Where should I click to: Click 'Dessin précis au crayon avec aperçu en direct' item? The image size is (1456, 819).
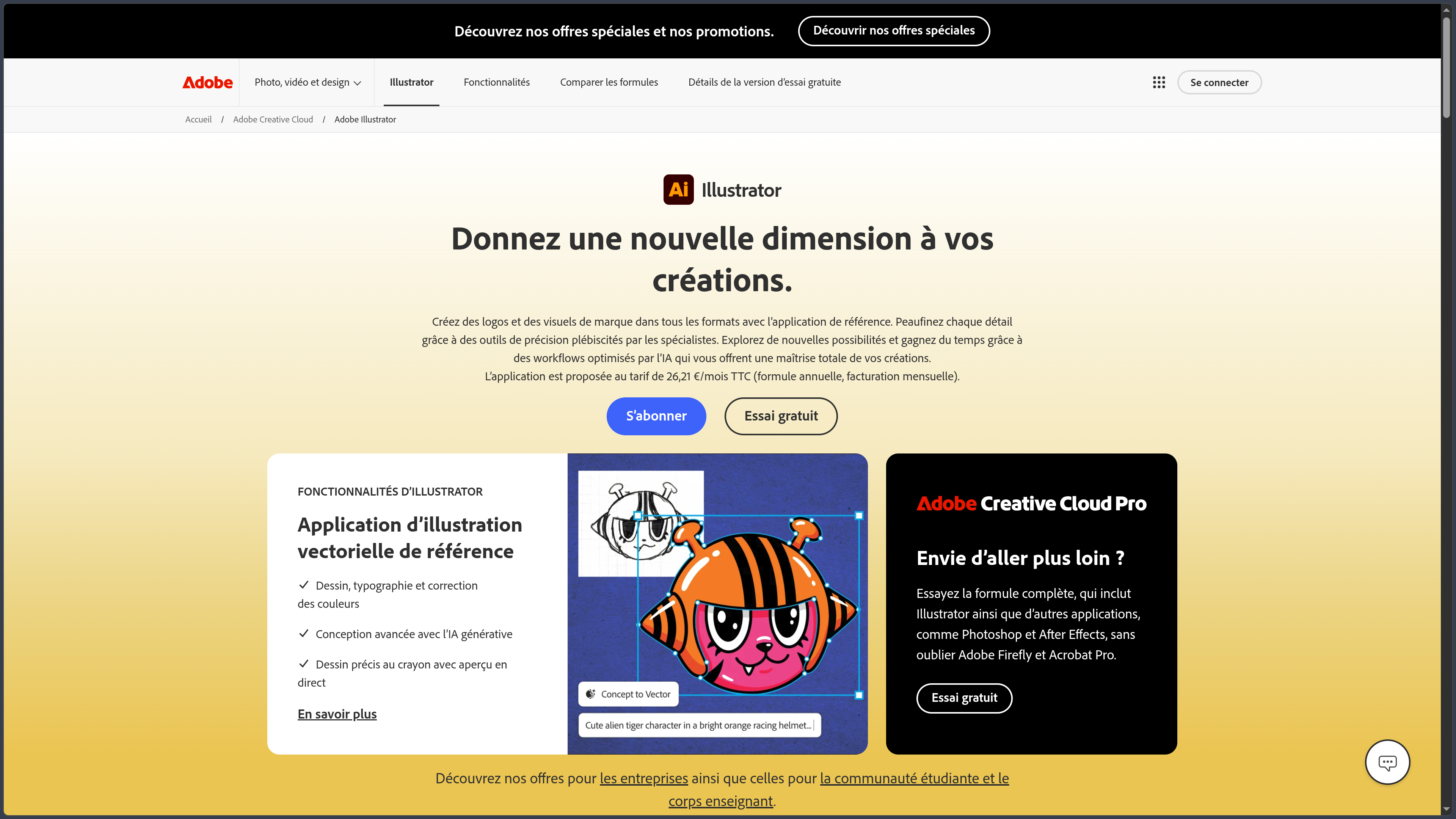click(x=402, y=673)
